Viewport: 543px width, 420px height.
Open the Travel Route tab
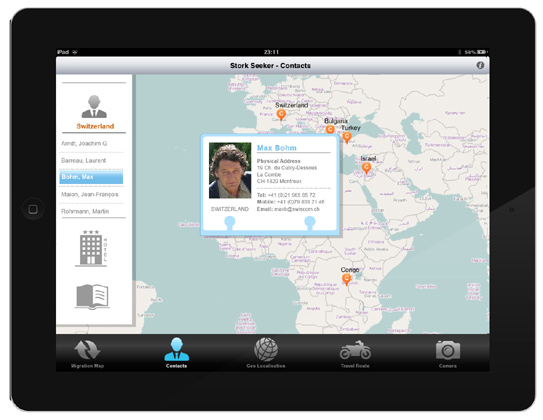coord(355,354)
